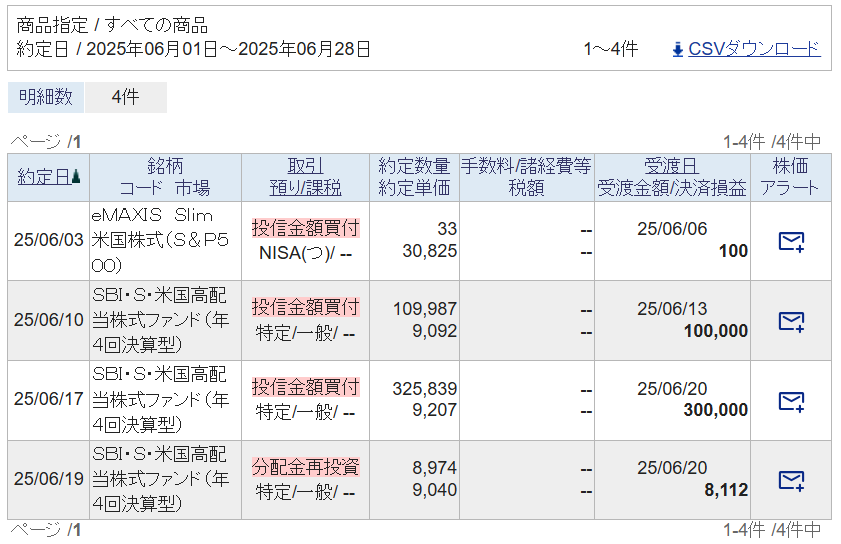
Task: Select the 銘柄 コード 市場 column header
Action: pos(165,177)
